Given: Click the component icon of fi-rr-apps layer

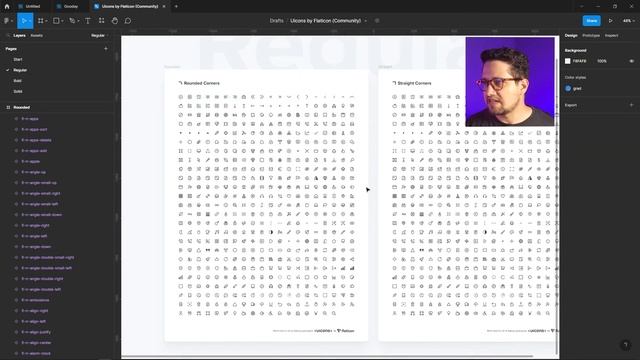Looking at the screenshot, I should click(16, 119).
